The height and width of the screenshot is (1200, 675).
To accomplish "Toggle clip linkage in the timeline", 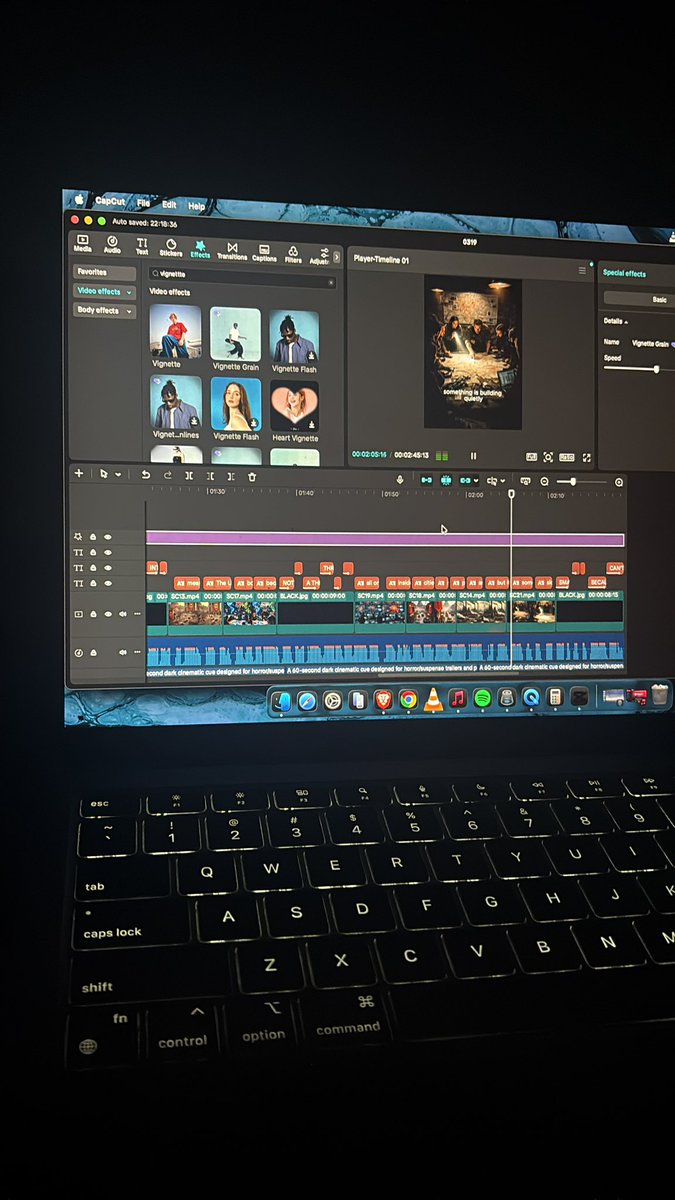I will (x=467, y=481).
